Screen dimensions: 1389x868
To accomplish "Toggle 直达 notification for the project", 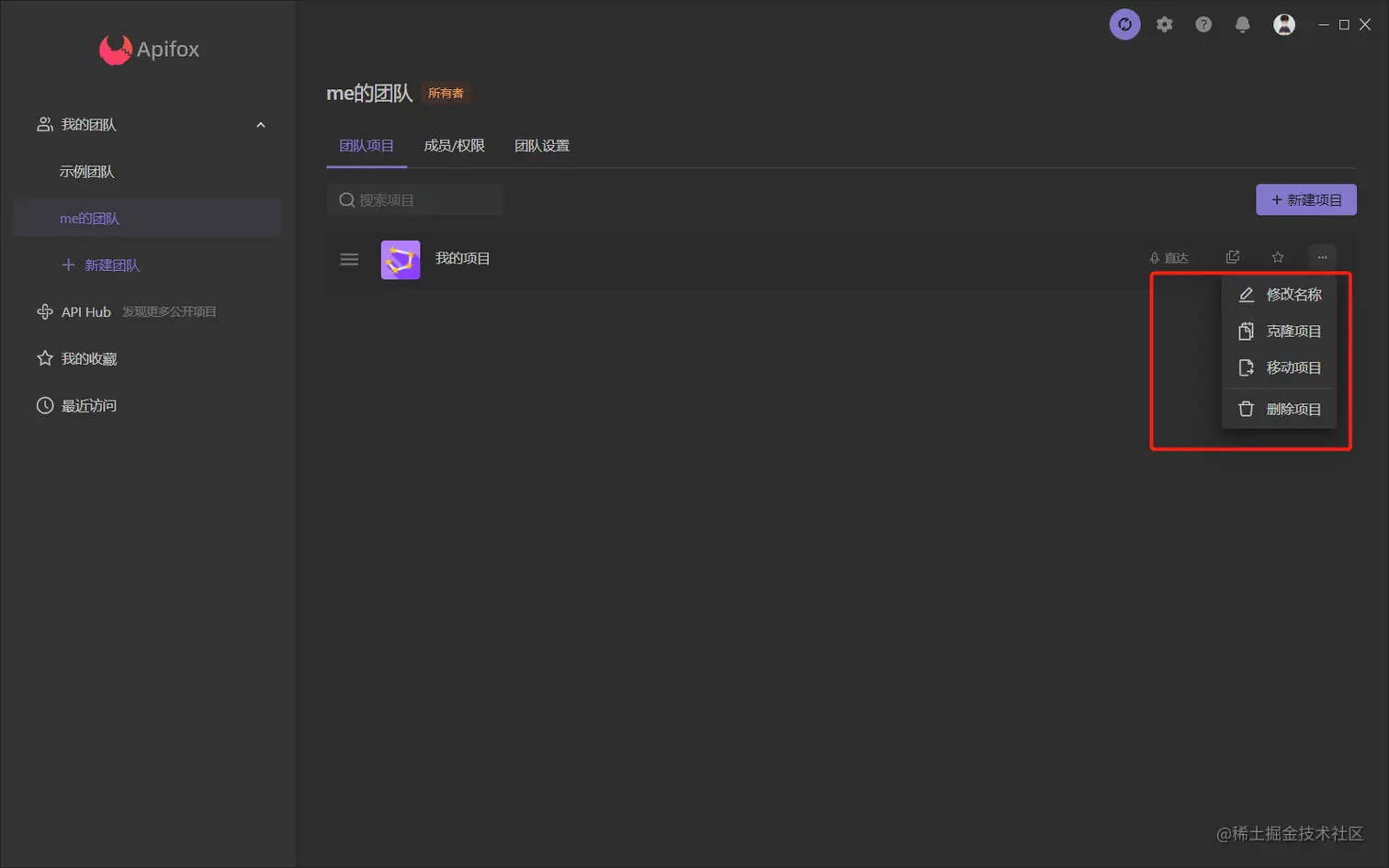I will pyautogui.click(x=1167, y=257).
